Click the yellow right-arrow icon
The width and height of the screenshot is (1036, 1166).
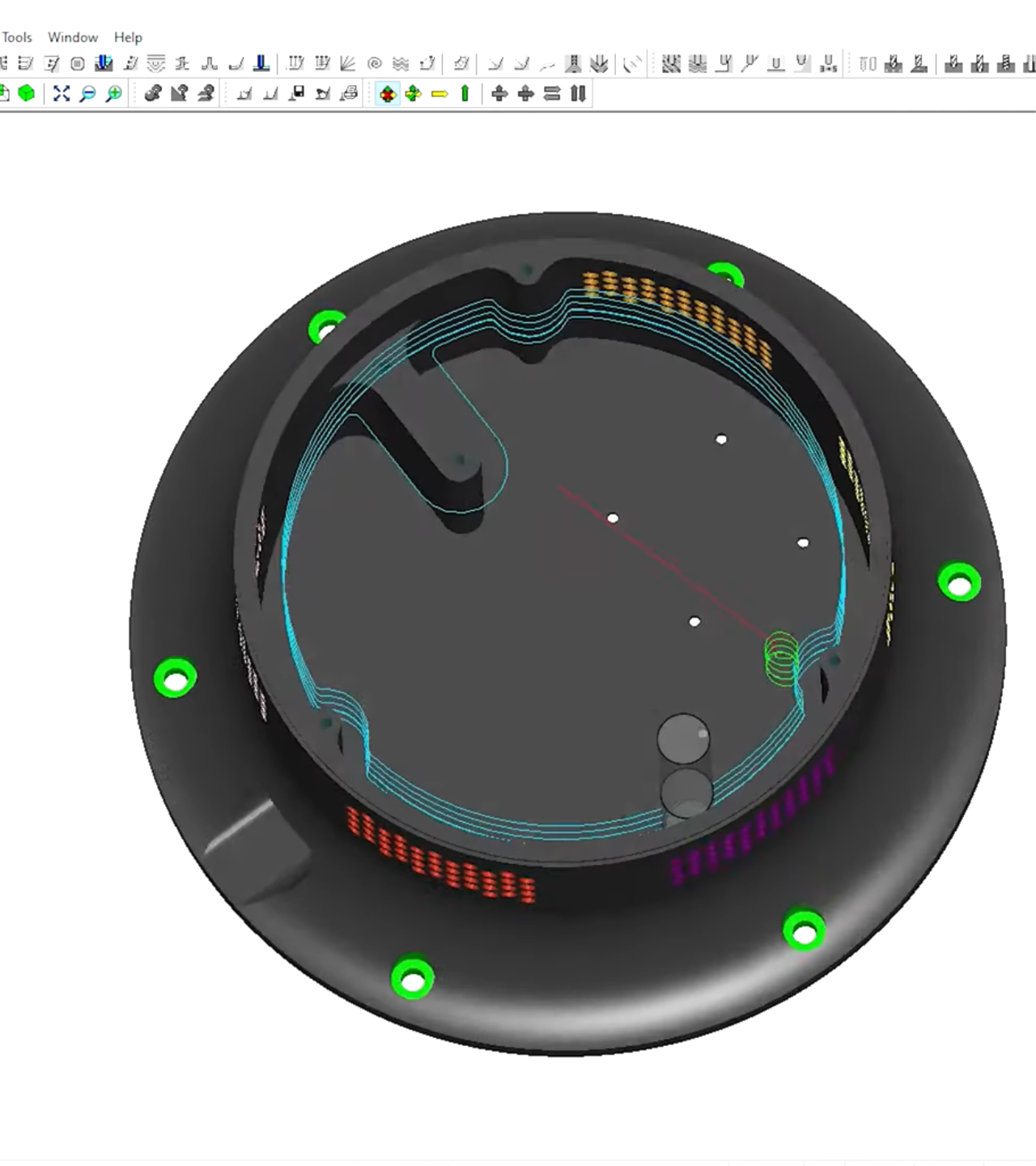click(439, 94)
